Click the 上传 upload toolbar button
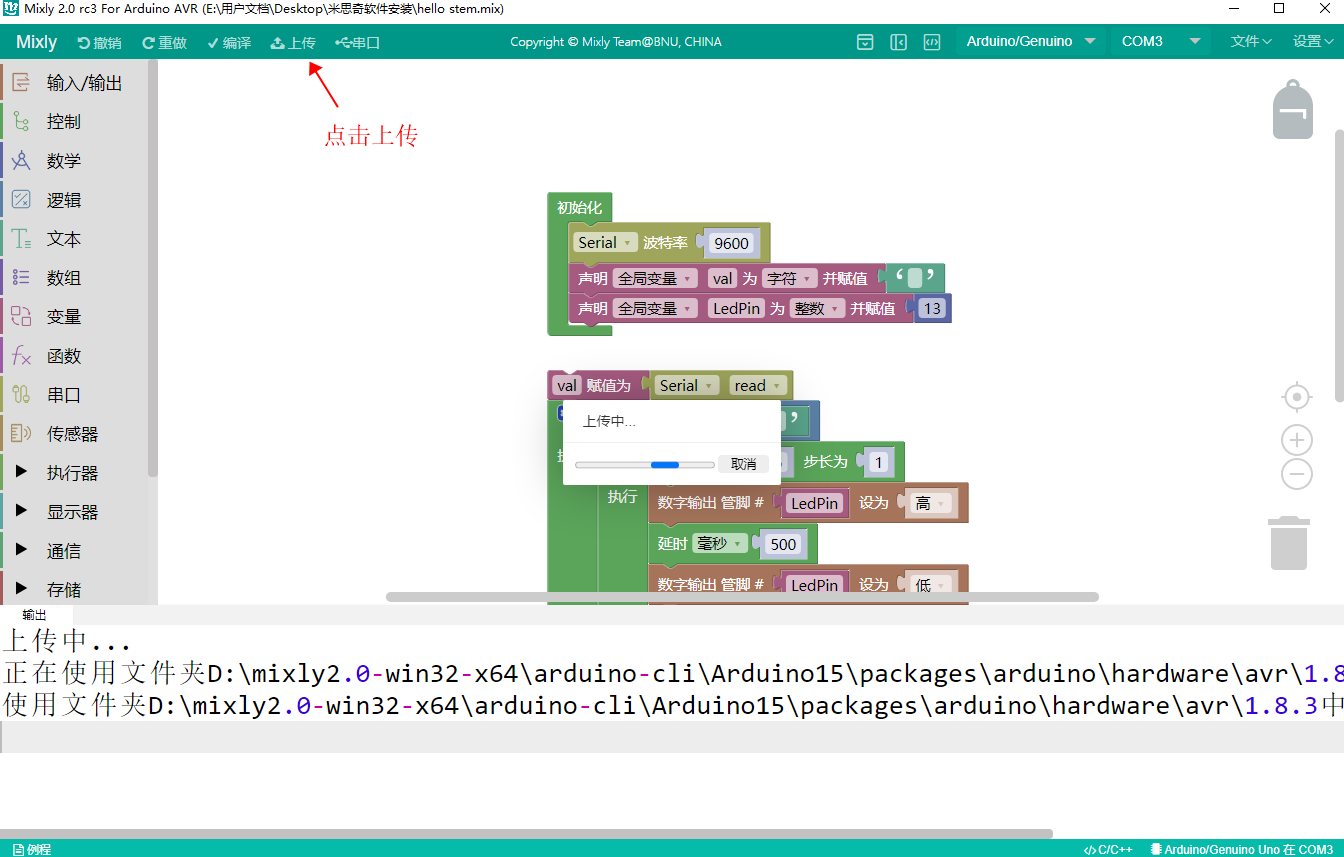This screenshot has width=1344, height=857. click(293, 43)
